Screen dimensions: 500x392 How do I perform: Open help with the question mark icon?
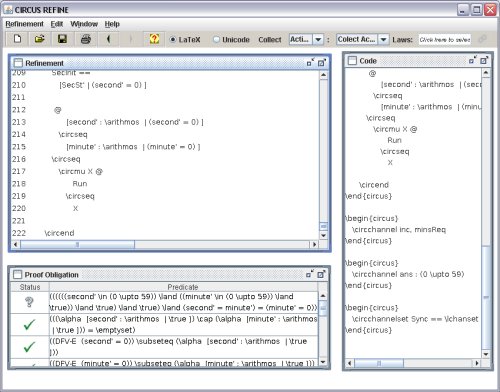[x=154, y=39]
